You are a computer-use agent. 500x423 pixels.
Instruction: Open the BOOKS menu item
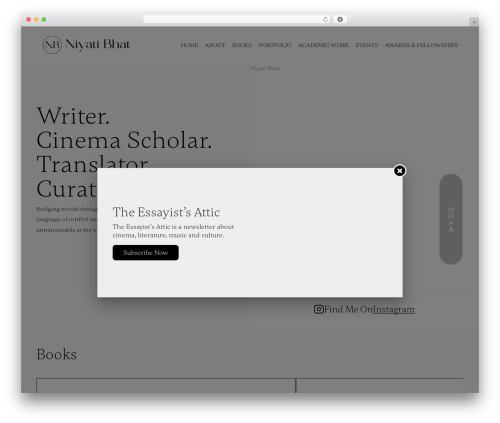[x=242, y=45]
